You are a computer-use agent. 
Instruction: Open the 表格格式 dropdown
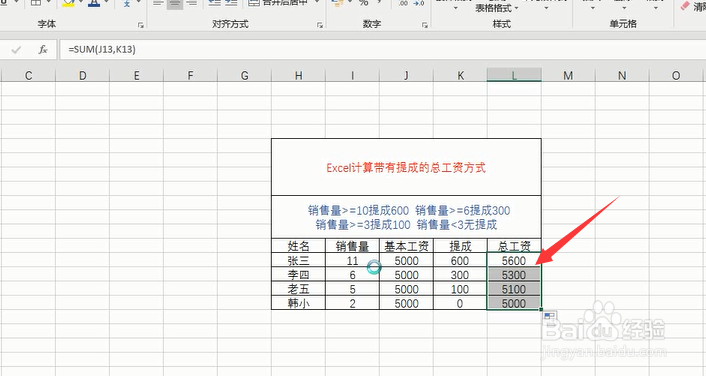point(497,8)
